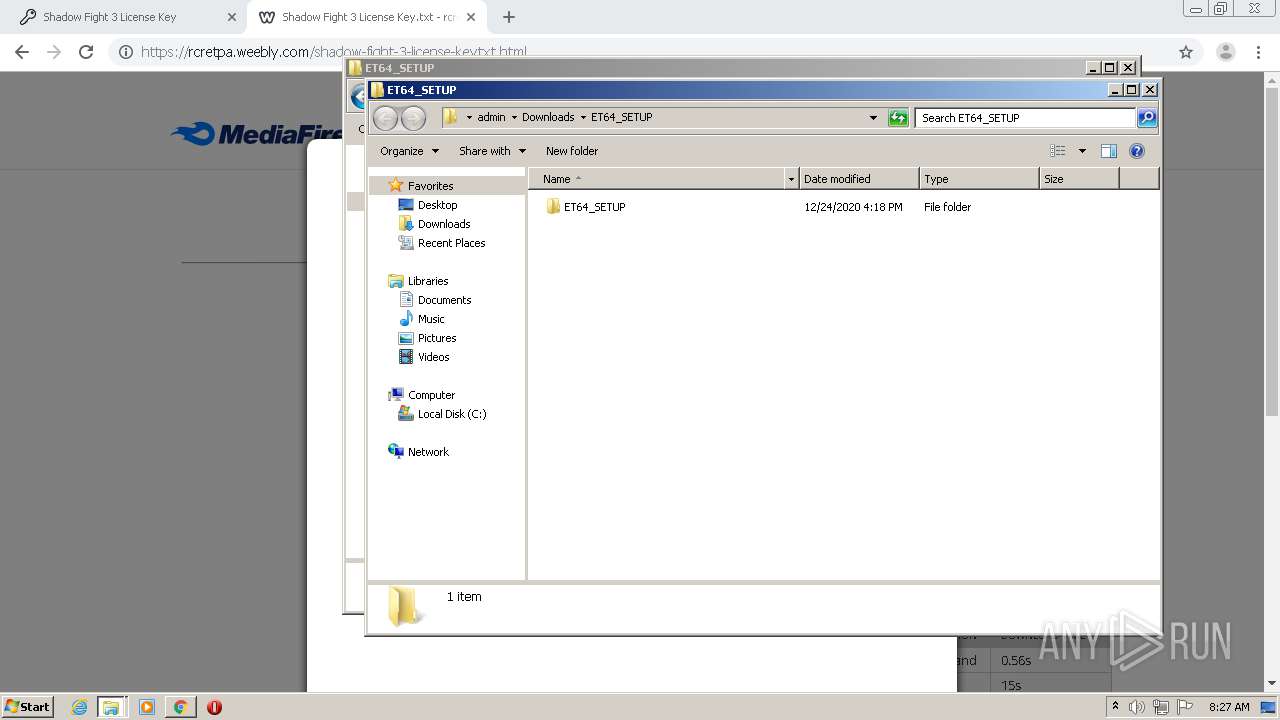The image size is (1280, 720).
Task: Click breadcrumb root folder arrow dropdown
Action: (469, 117)
